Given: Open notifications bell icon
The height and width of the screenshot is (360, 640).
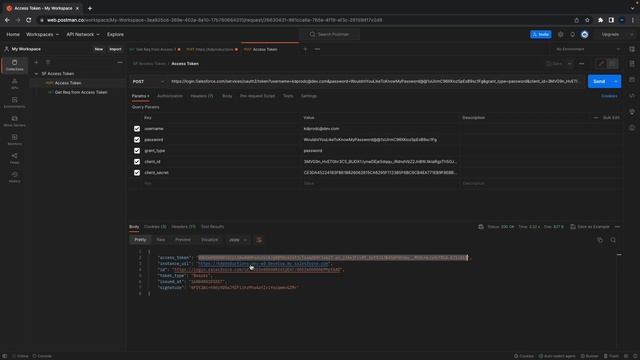Looking at the screenshot, I should pyautogui.click(x=572, y=35).
